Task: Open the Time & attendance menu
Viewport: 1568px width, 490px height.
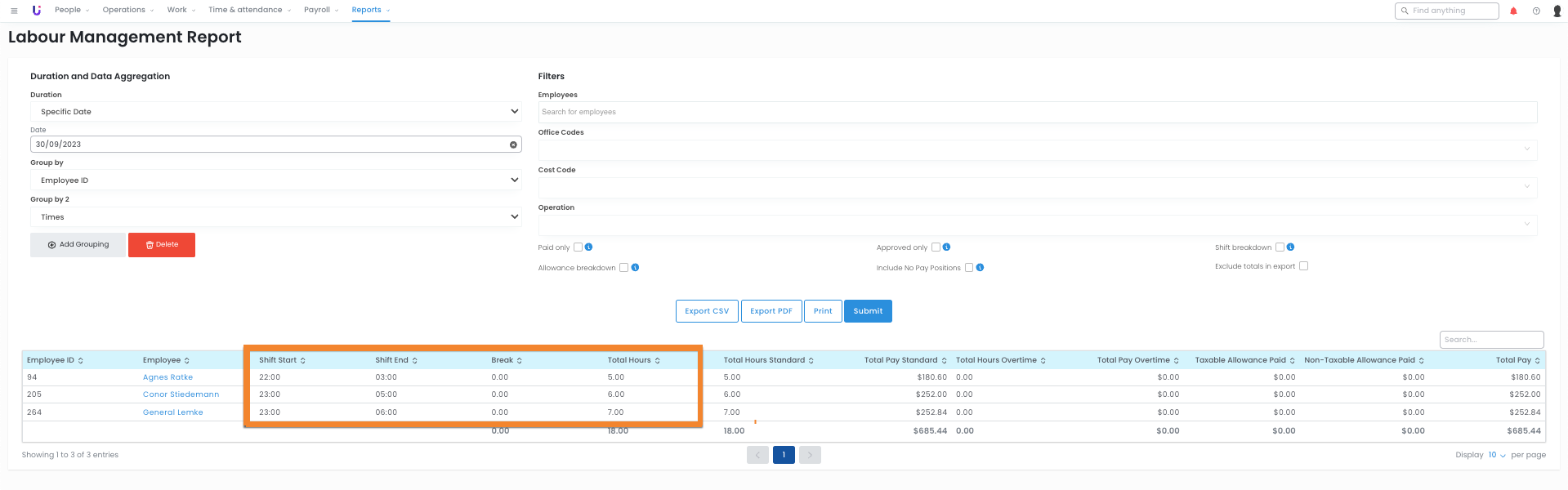Action: [x=248, y=10]
